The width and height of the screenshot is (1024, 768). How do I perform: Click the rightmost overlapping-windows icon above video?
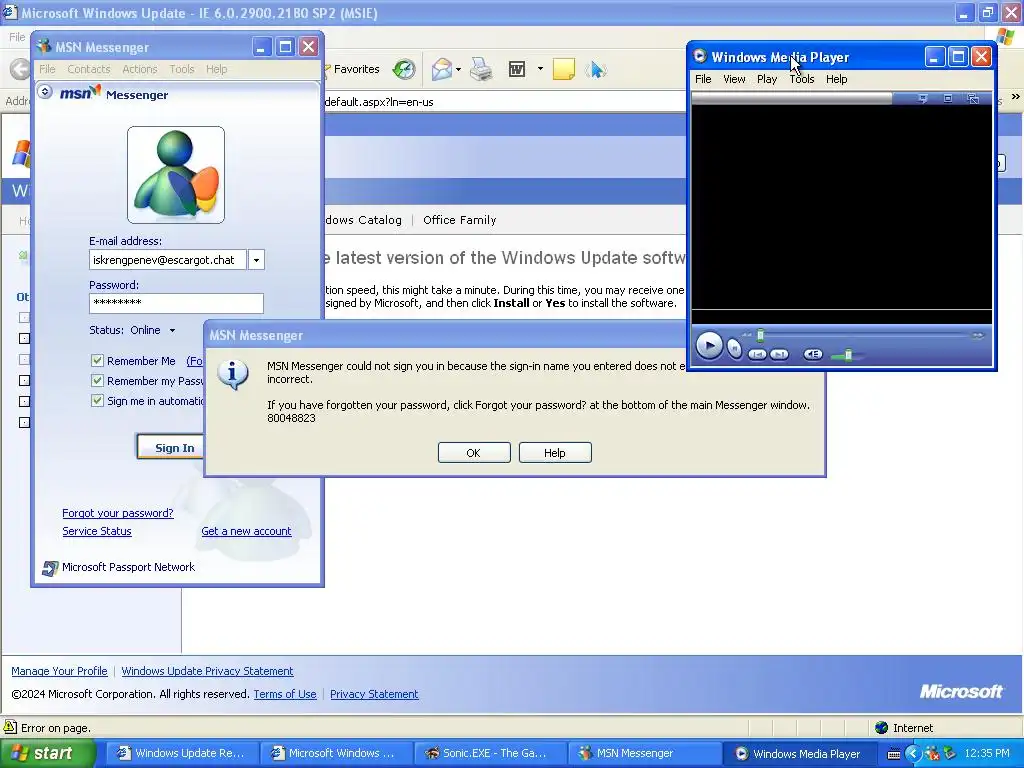tap(972, 99)
